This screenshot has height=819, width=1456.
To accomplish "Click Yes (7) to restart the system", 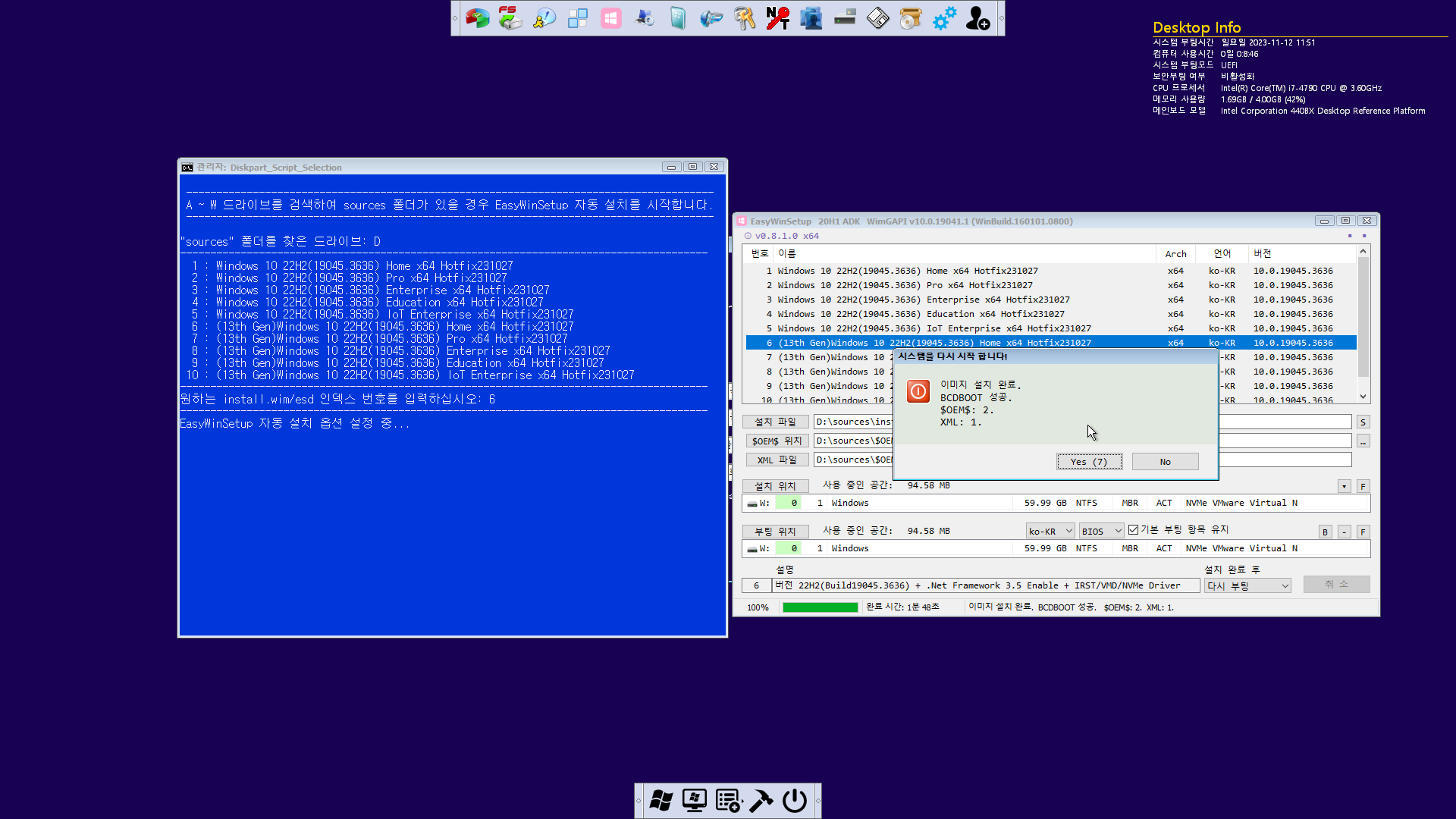I will pyautogui.click(x=1089, y=462).
